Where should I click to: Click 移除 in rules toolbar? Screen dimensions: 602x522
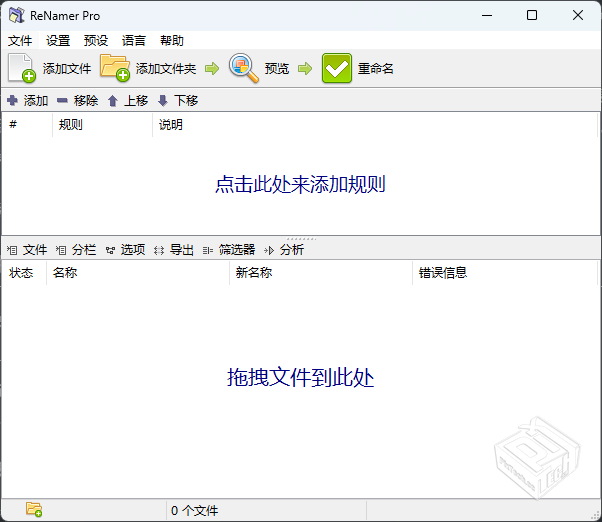(x=86, y=101)
